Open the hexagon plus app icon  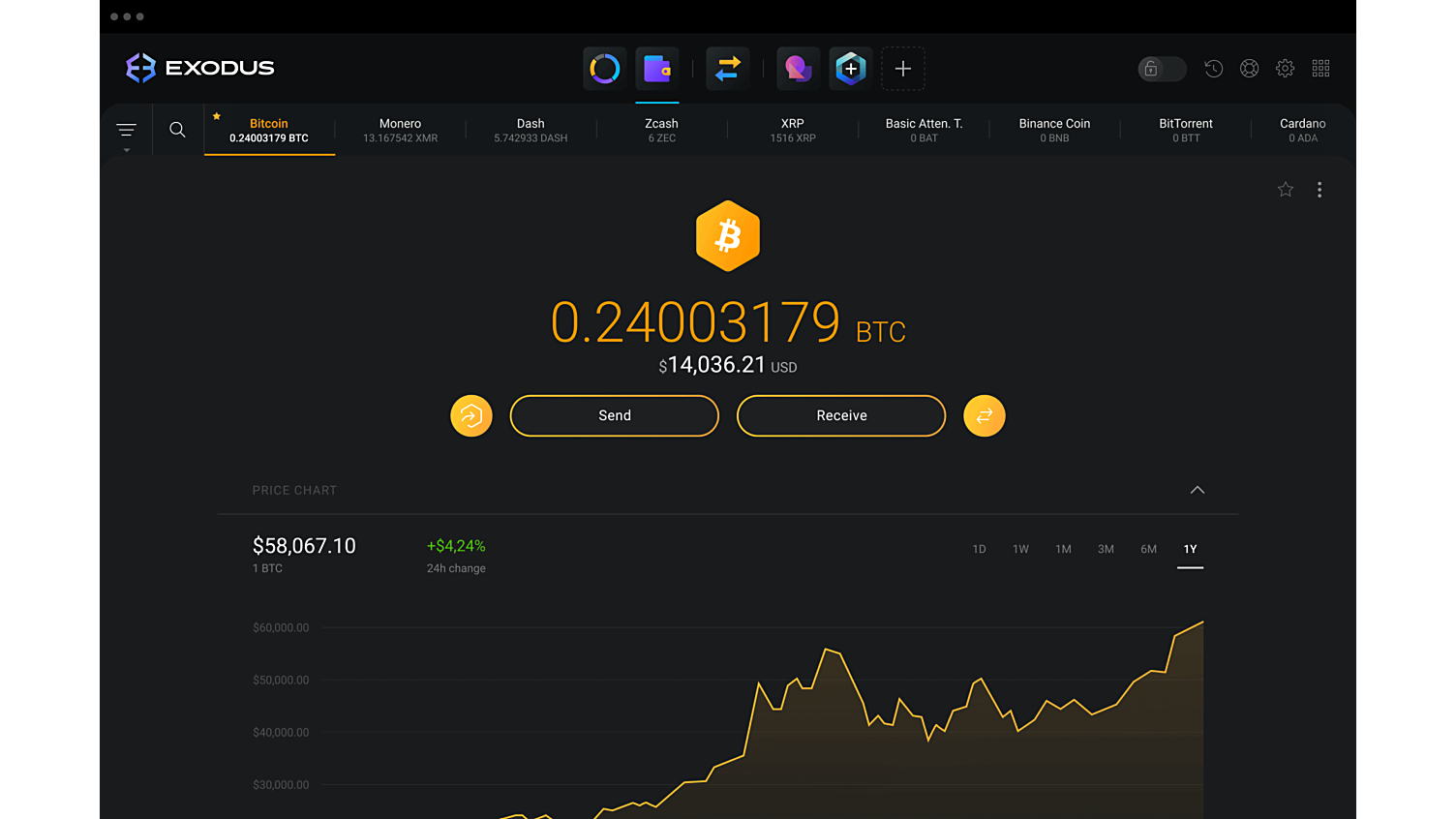(850, 69)
